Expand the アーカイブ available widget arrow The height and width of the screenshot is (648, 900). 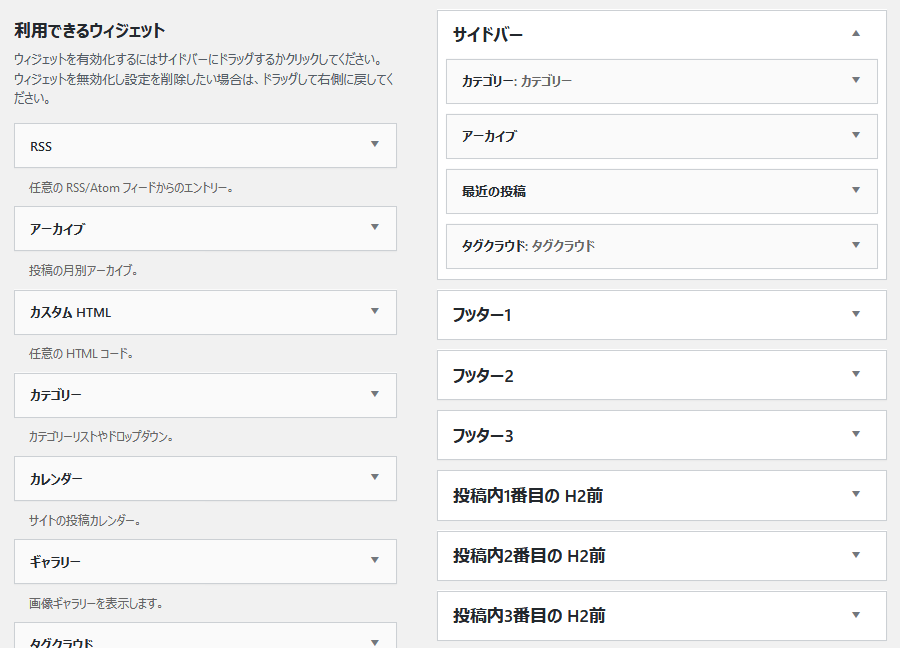pos(375,227)
